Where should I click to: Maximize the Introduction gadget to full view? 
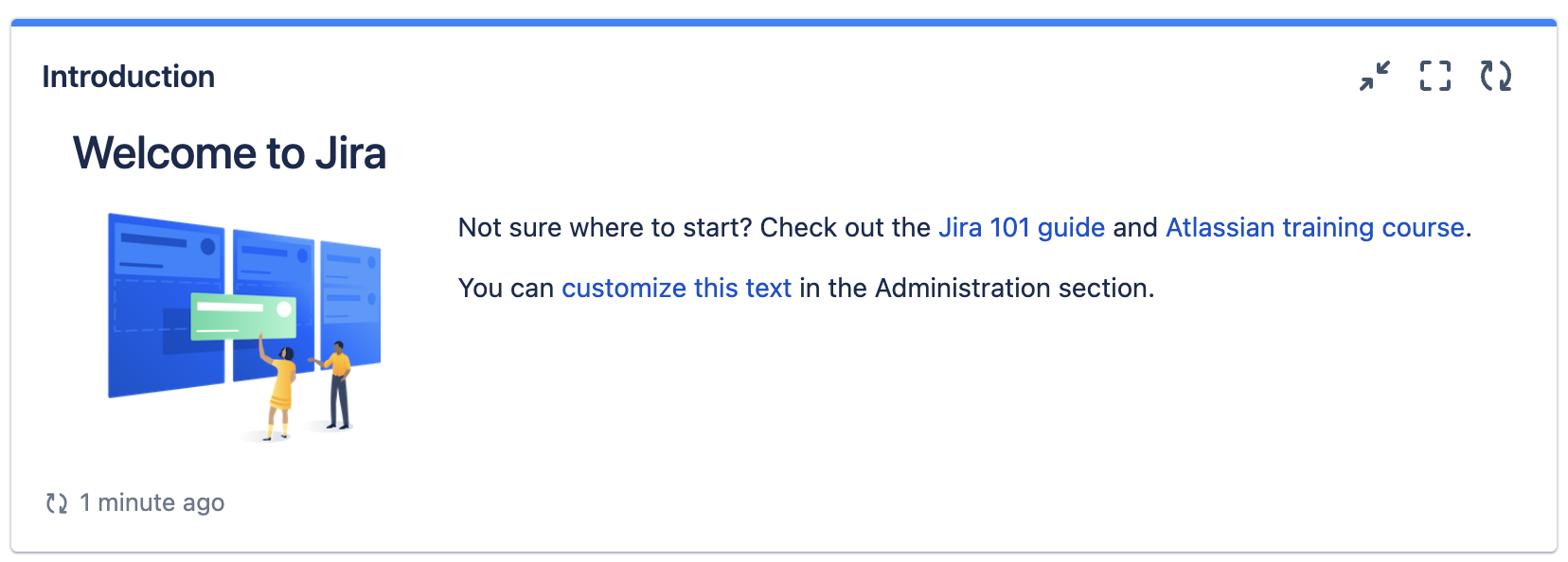pos(1435,76)
